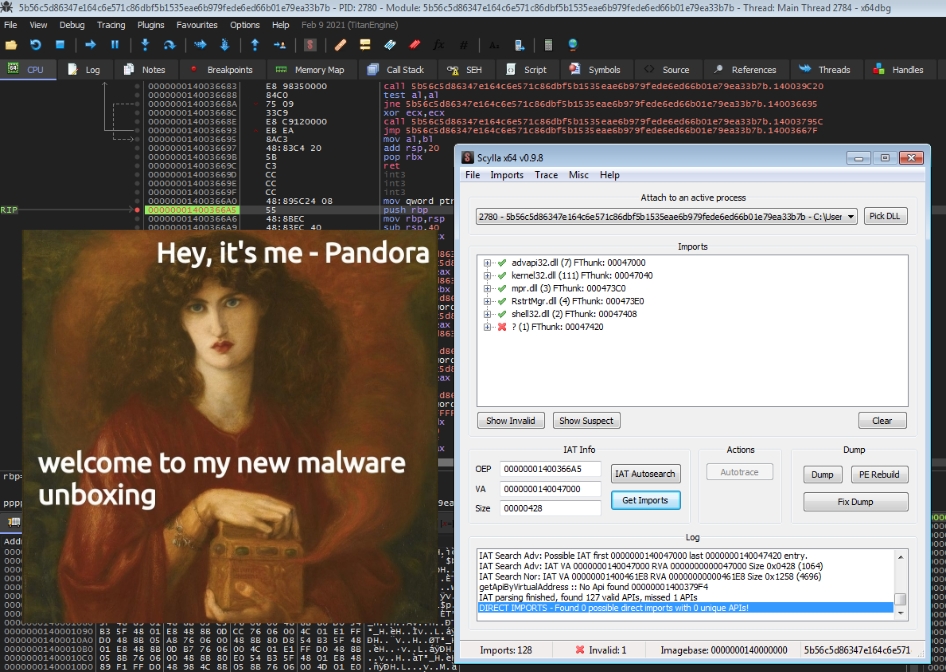Click the Step Over icon
Image resolution: width=946 pixels, height=672 pixels.
click(x=170, y=45)
